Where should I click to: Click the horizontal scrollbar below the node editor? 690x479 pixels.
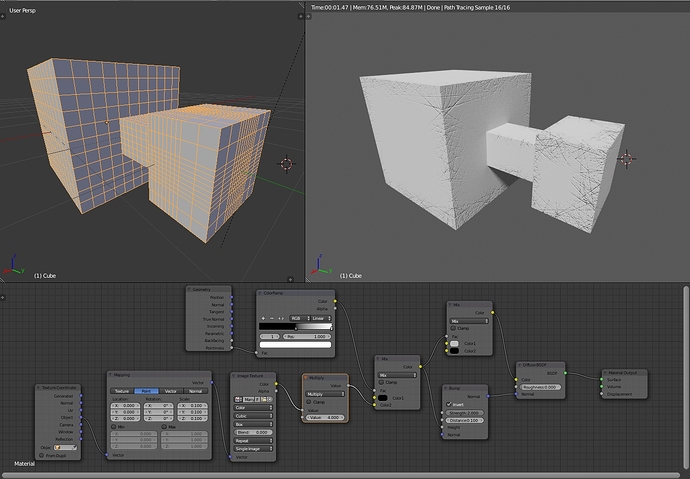(x=340, y=475)
